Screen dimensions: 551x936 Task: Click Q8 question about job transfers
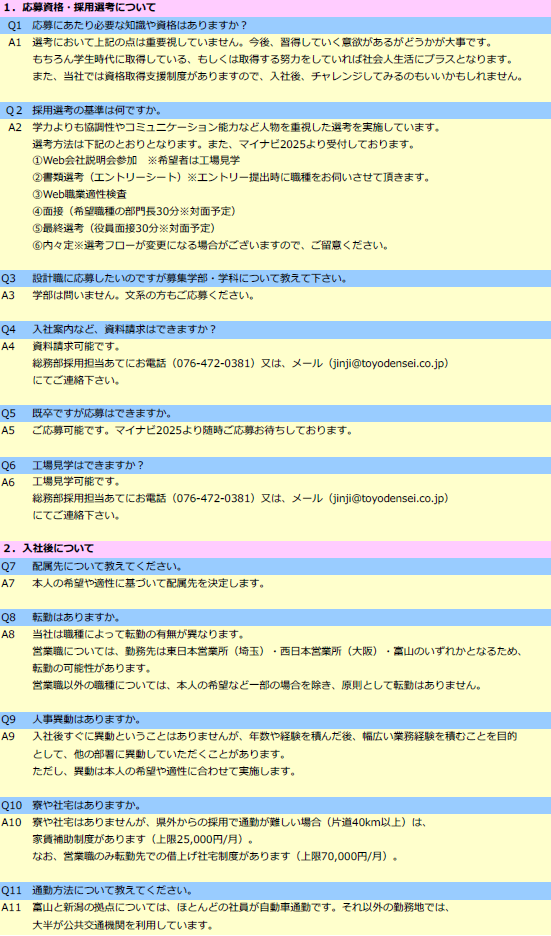pyautogui.click(x=275, y=617)
